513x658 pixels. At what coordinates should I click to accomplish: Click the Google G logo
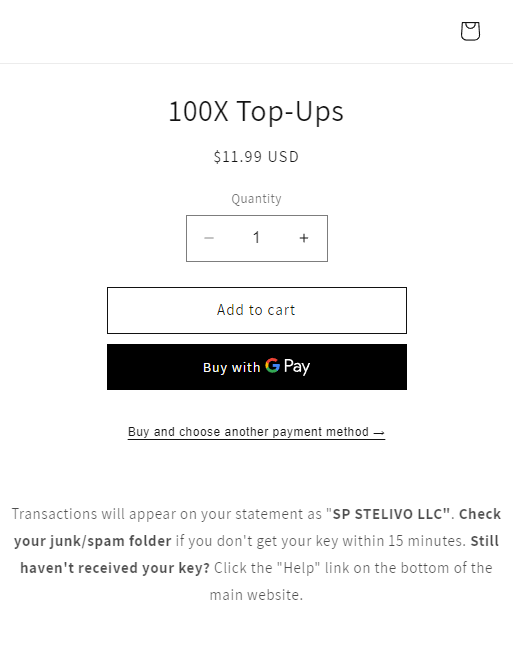[272, 366]
